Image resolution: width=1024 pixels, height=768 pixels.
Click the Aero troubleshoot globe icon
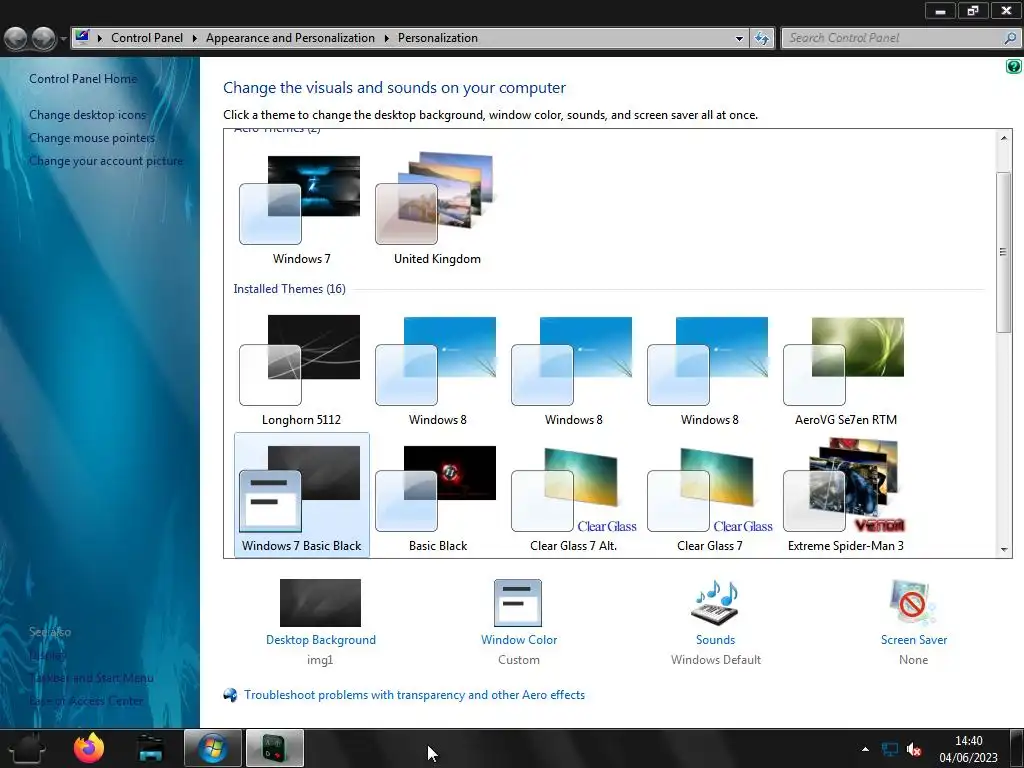[x=230, y=695]
